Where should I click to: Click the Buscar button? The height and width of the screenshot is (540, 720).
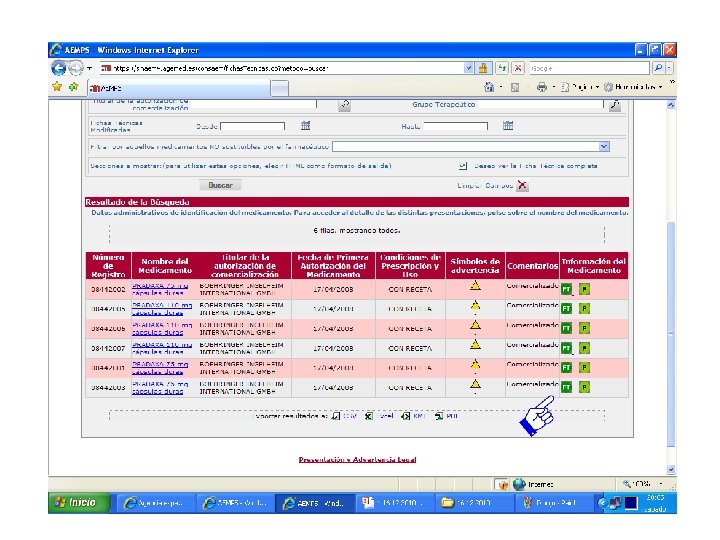click(x=220, y=185)
